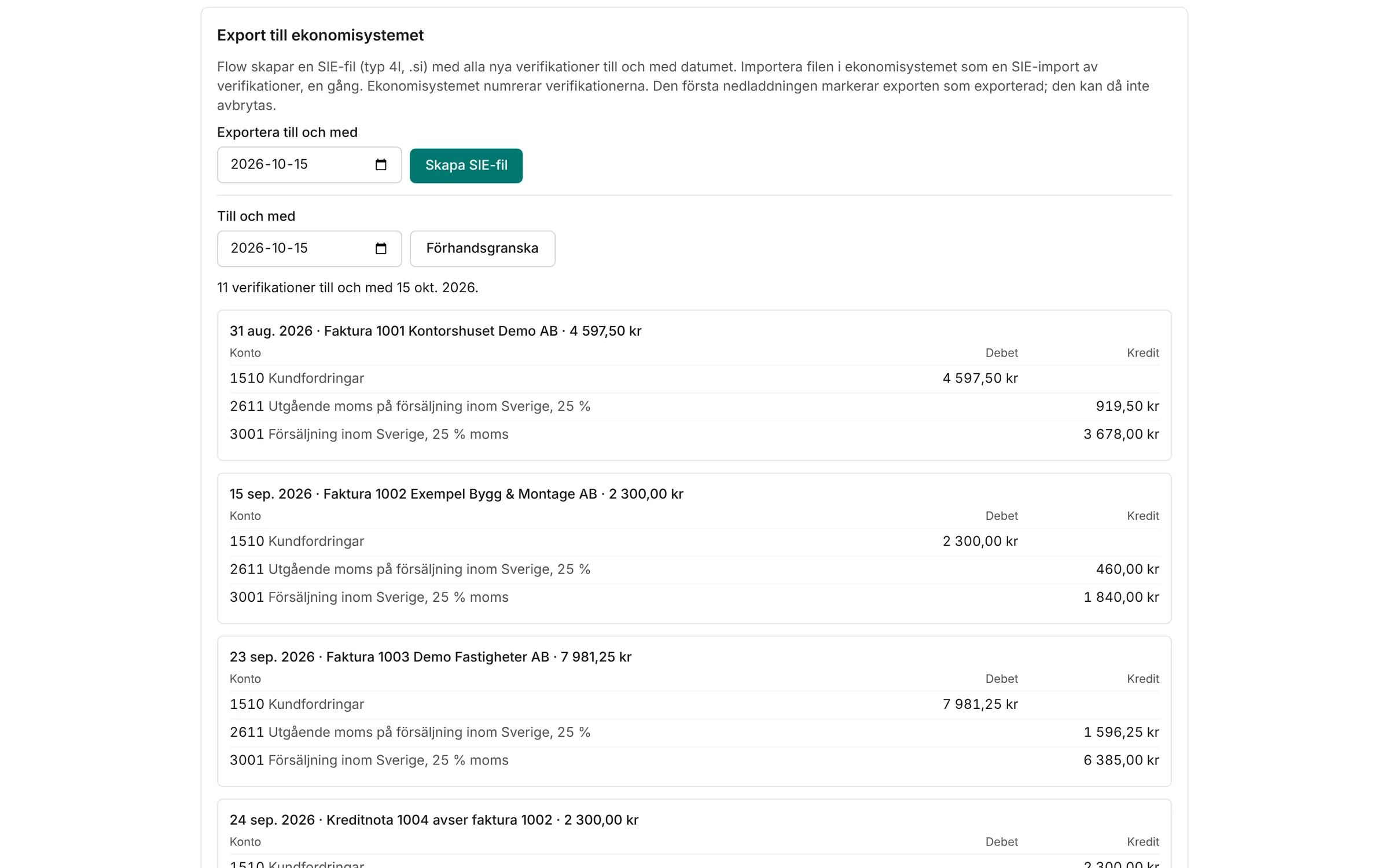Click the 'Till och med' label above Förhandsgranska

(256, 216)
